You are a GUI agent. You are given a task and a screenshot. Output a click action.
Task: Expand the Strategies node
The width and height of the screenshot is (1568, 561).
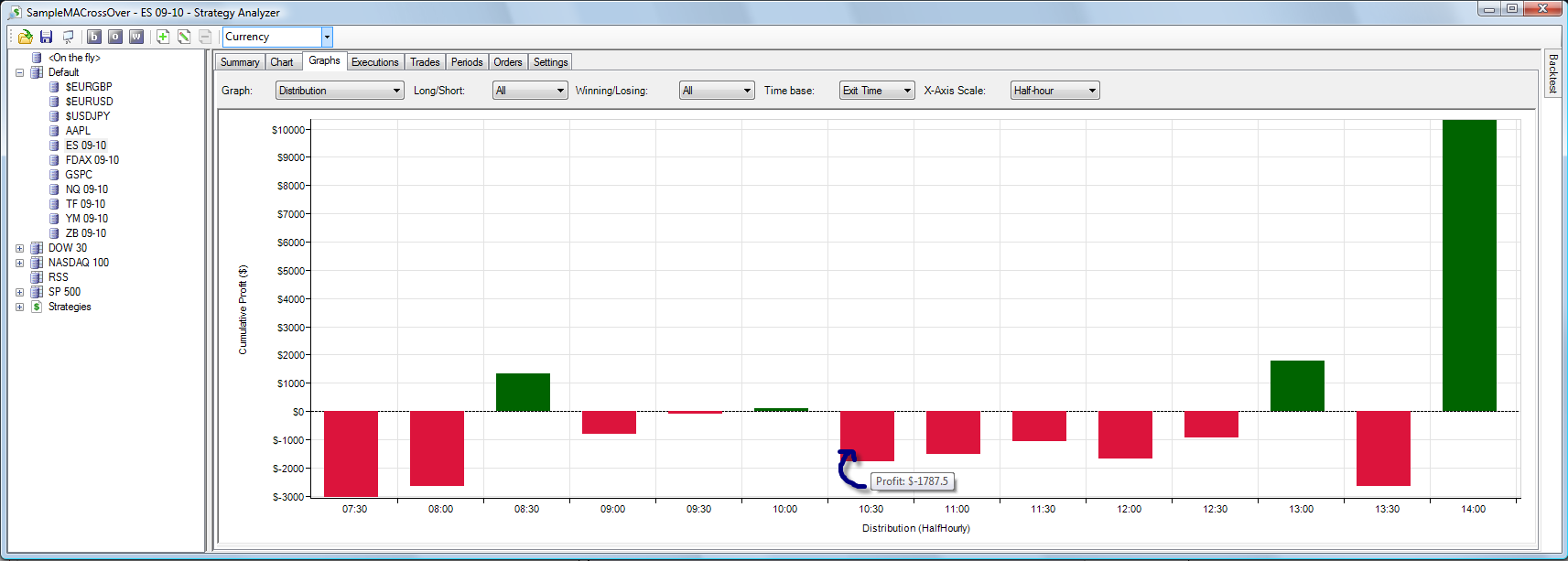(x=19, y=307)
